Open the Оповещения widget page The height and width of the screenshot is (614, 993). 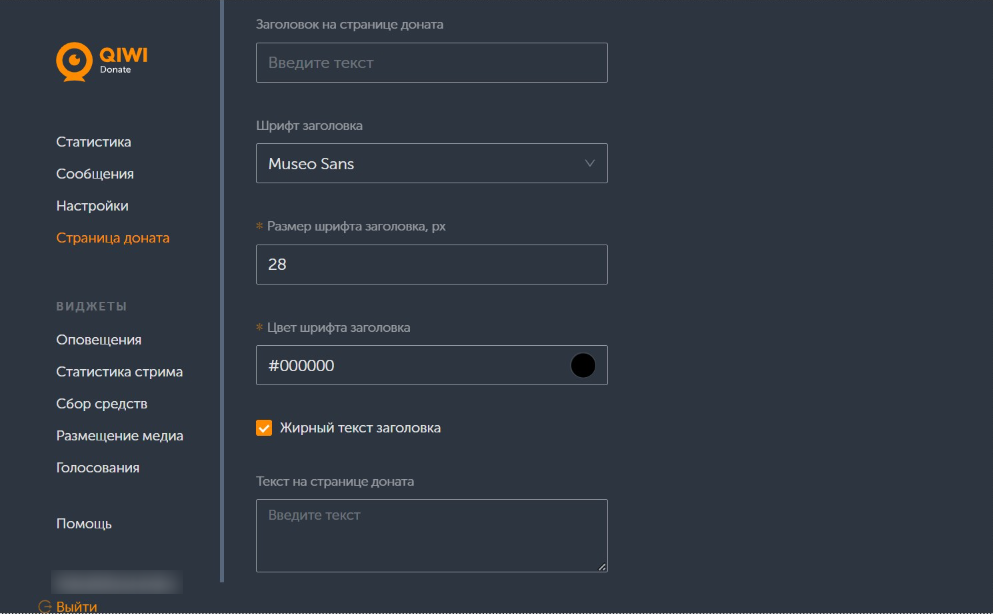pyautogui.click(x=99, y=340)
